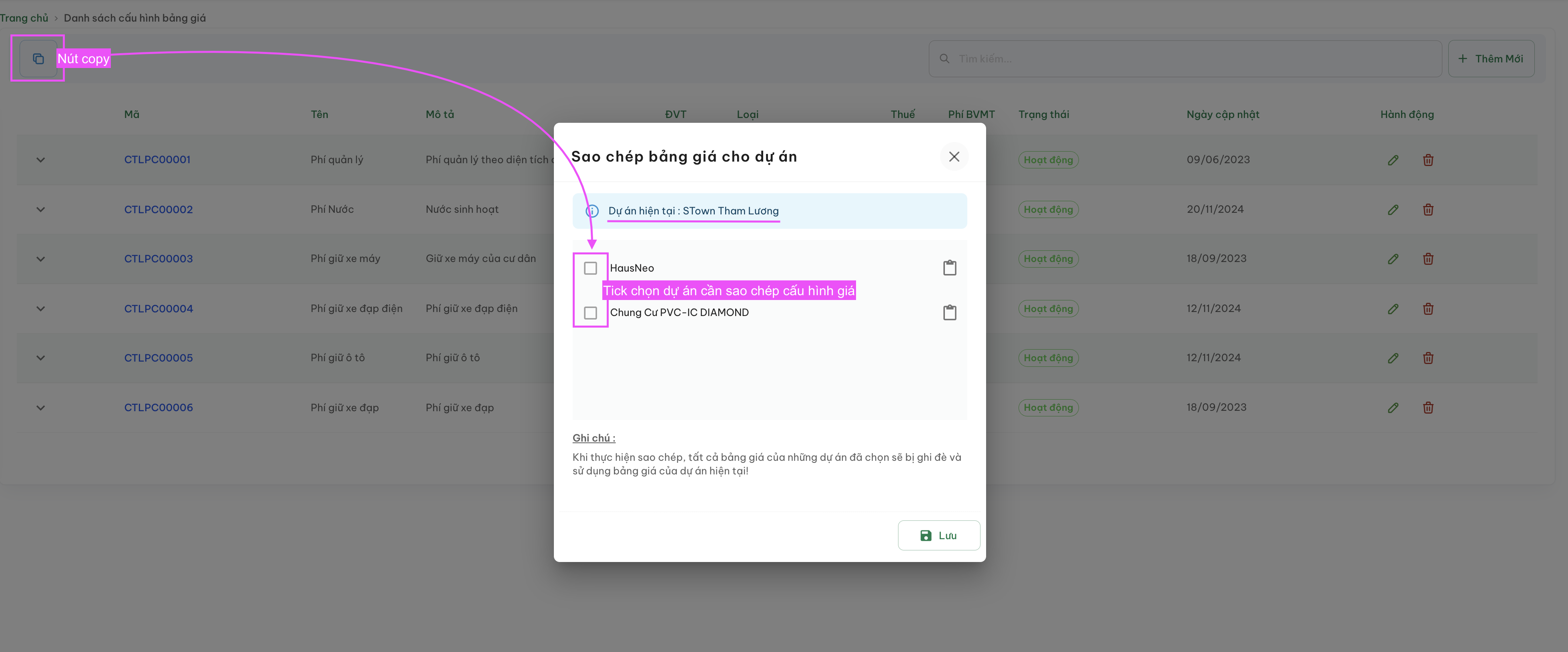Open the CTLPC00002 code link
The height and width of the screenshot is (652, 1568).
[x=158, y=209]
